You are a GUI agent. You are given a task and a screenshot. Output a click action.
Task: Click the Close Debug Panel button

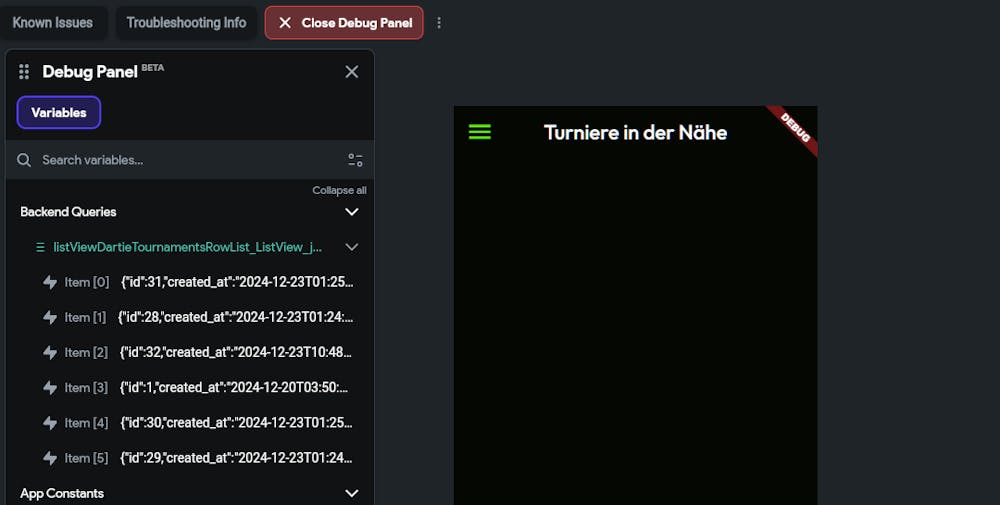[344, 23]
